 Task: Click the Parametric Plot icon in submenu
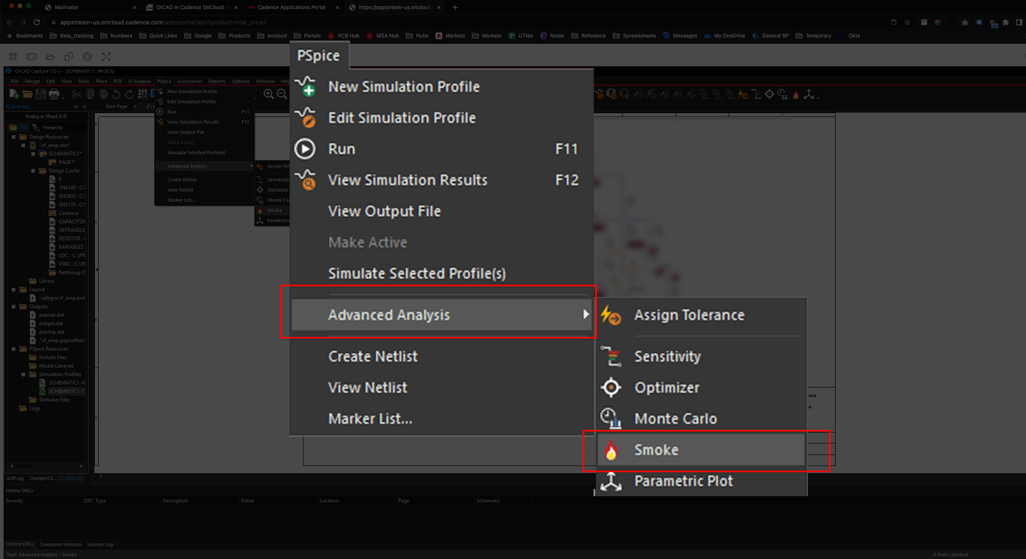[x=611, y=481]
